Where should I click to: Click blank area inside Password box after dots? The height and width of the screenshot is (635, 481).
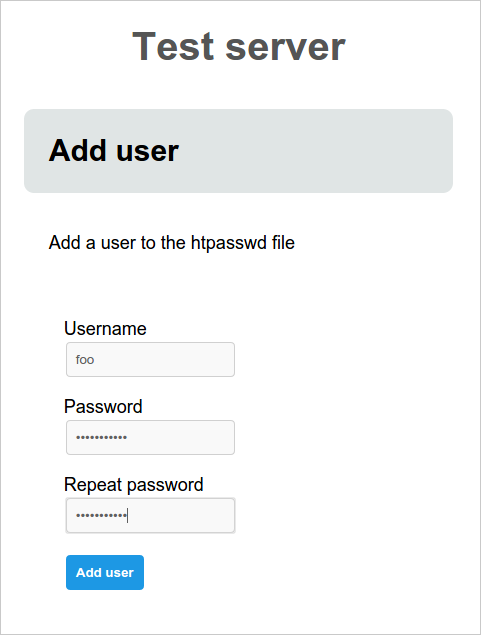coord(182,437)
